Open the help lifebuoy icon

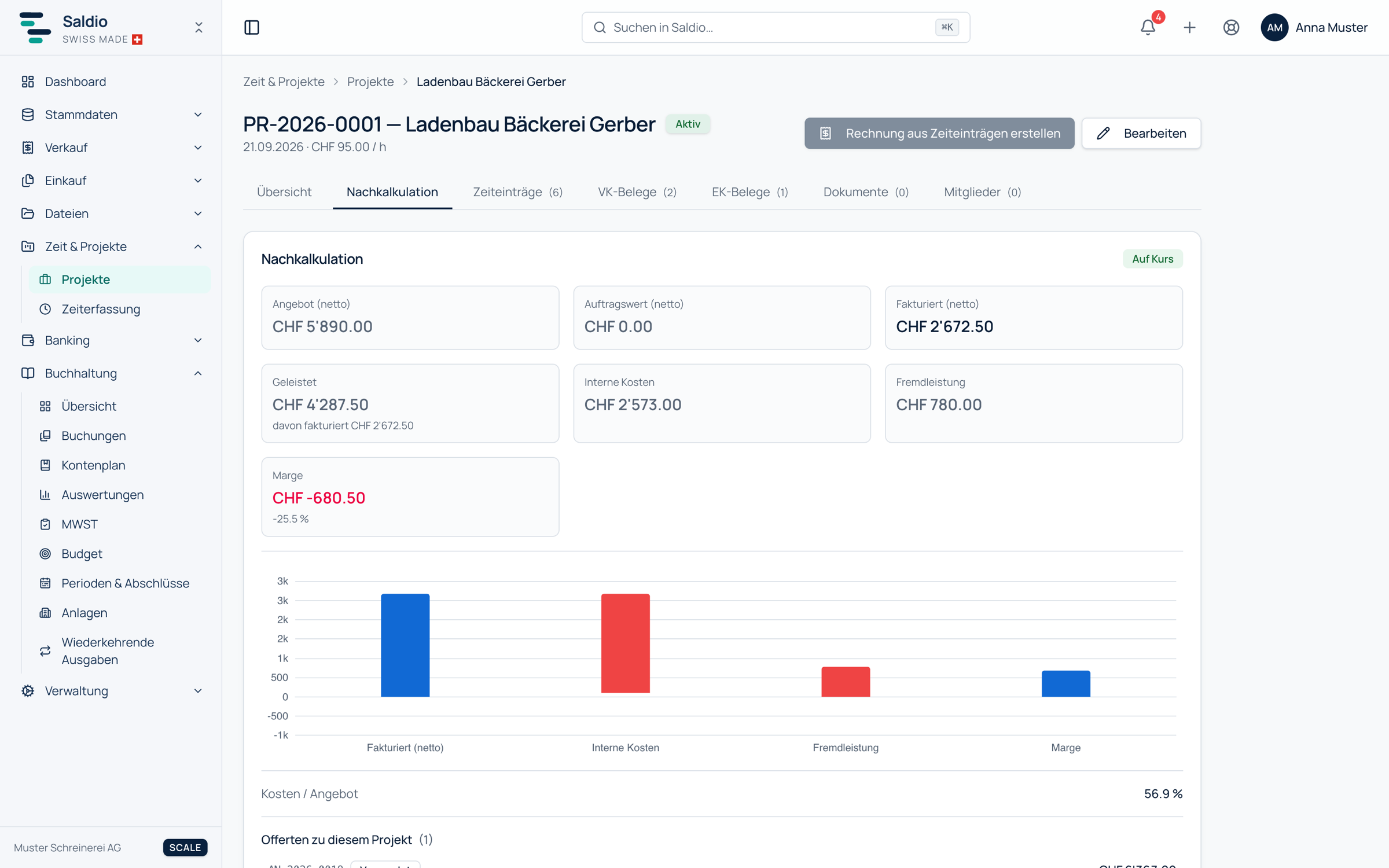pyautogui.click(x=1231, y=27)
